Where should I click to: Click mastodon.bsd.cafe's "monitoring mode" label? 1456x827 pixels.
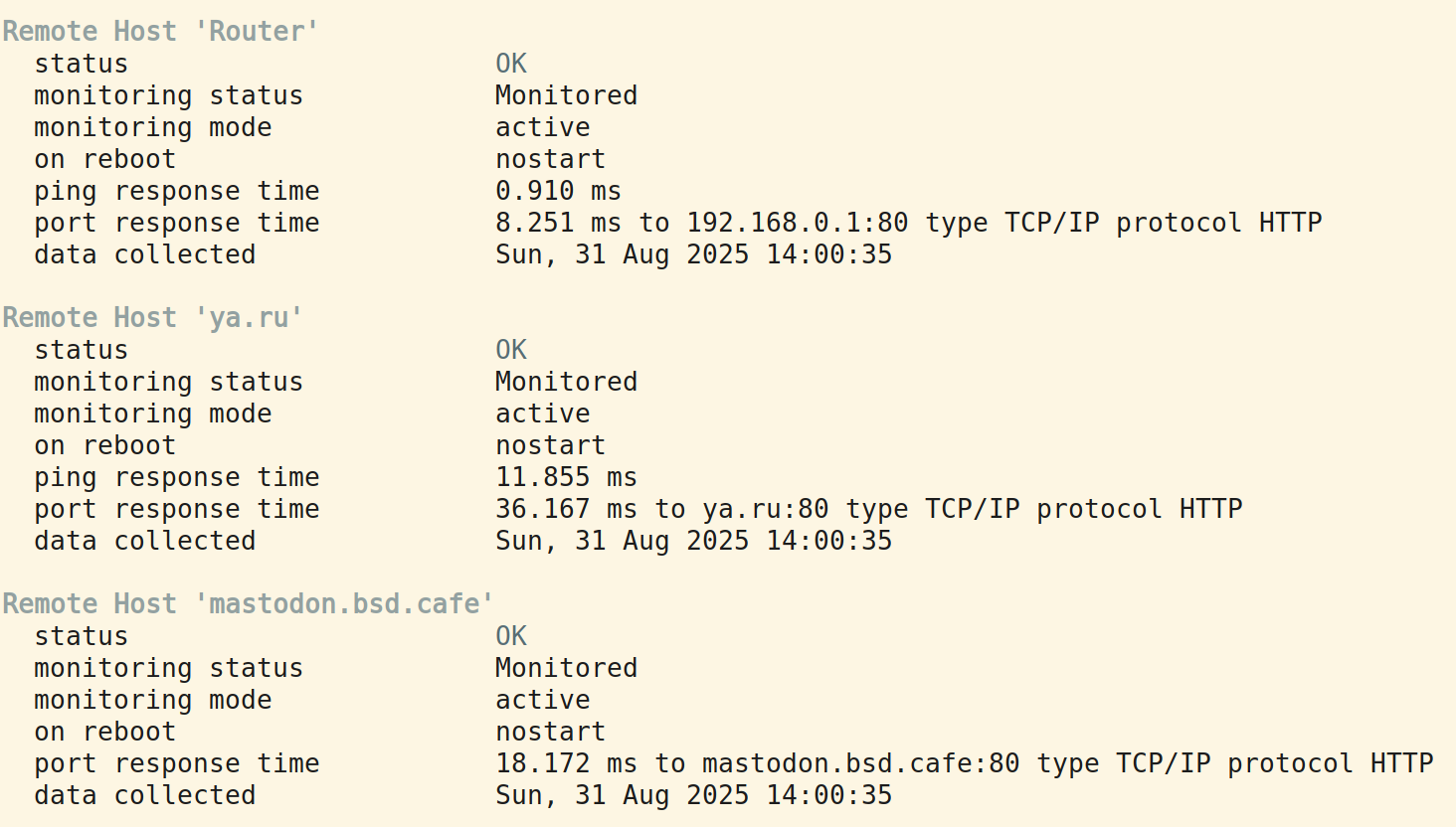tap(152, 701)
